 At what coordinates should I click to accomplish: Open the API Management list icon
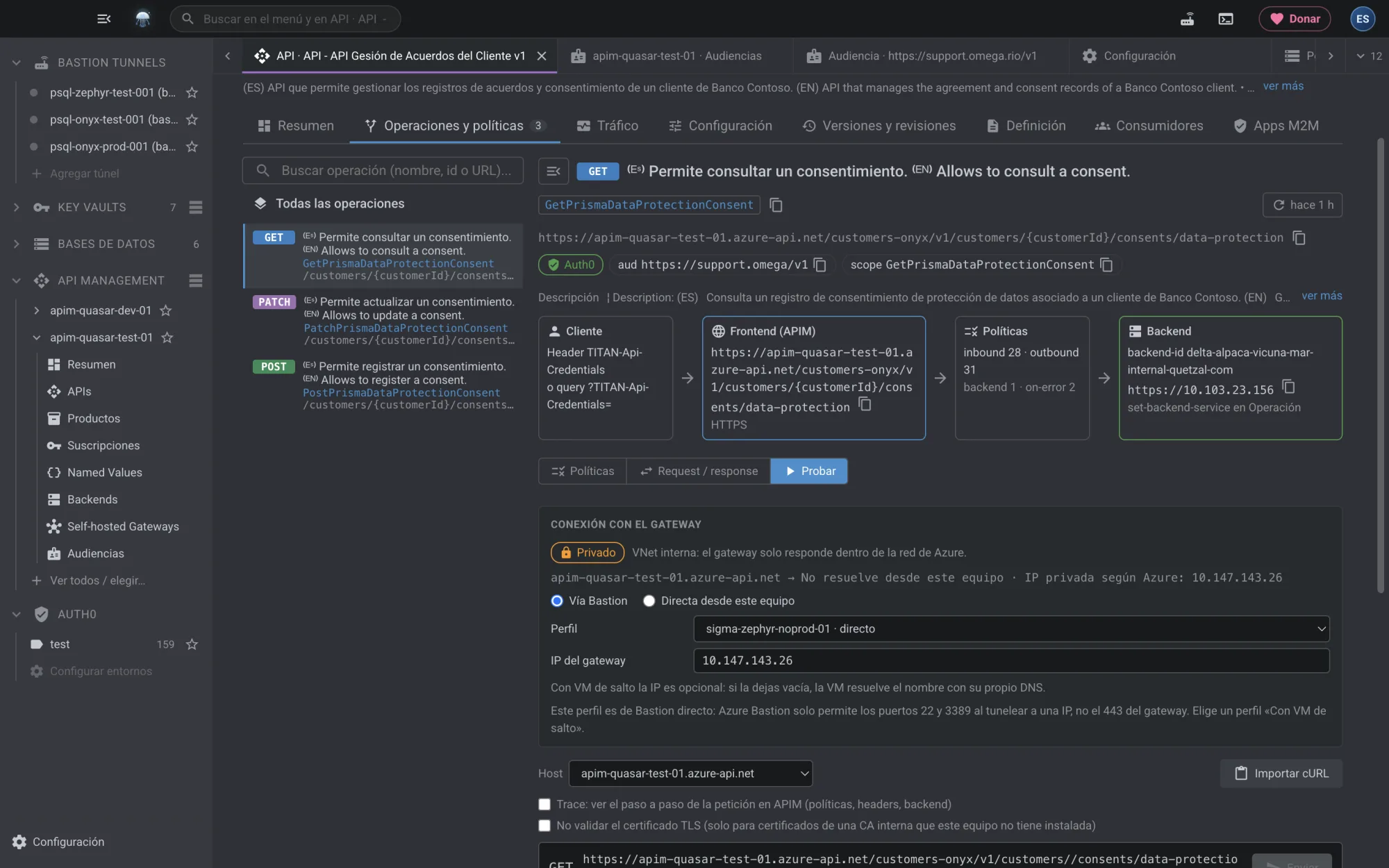pyautogui.click(x=196, y=281)
